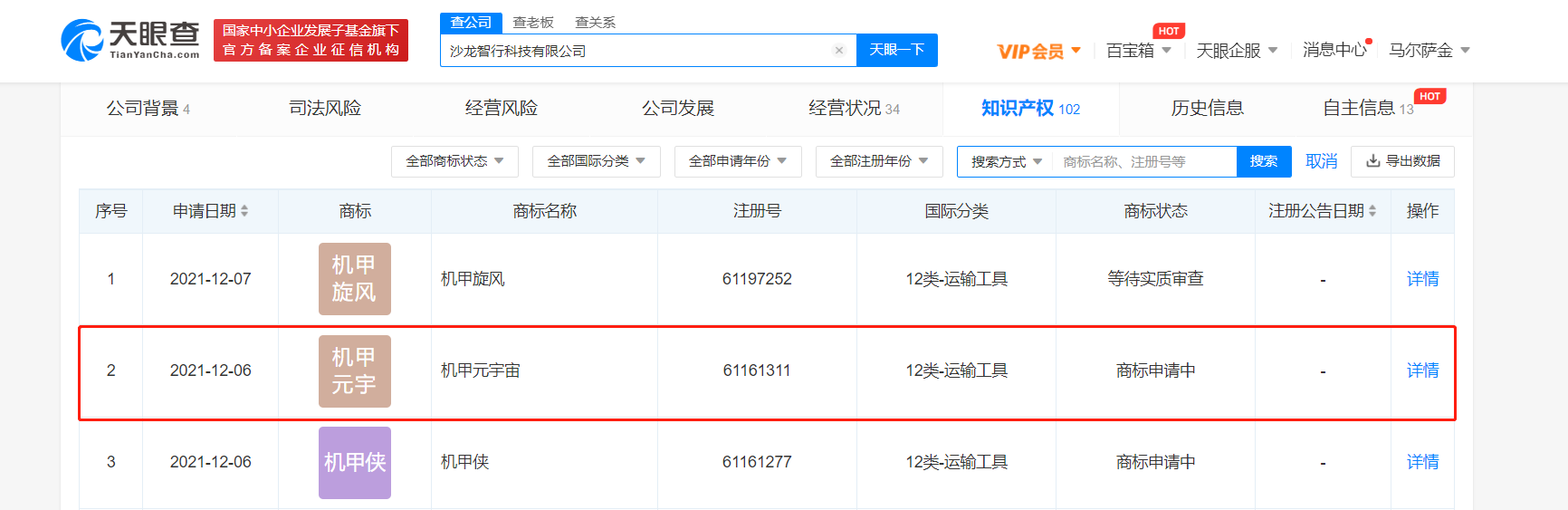Image resolution: width=1568 pixels, height=510 pixels.
Task: Click date 2021-12-07 cell
Action: pyautogui.click(x=211, y=279)
